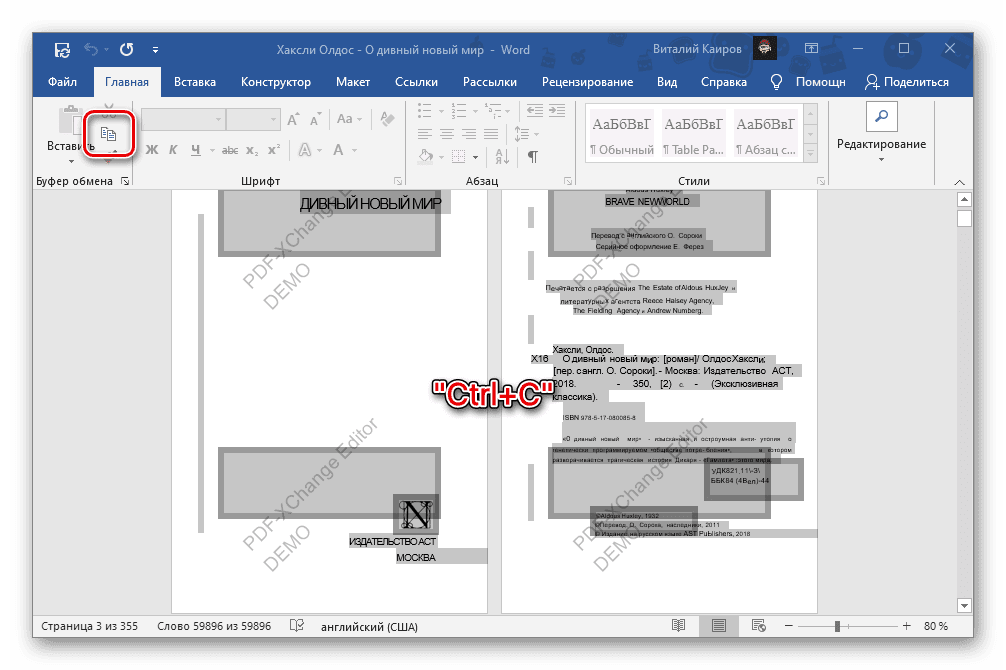Justify text alignment icon

coord(491,133)
